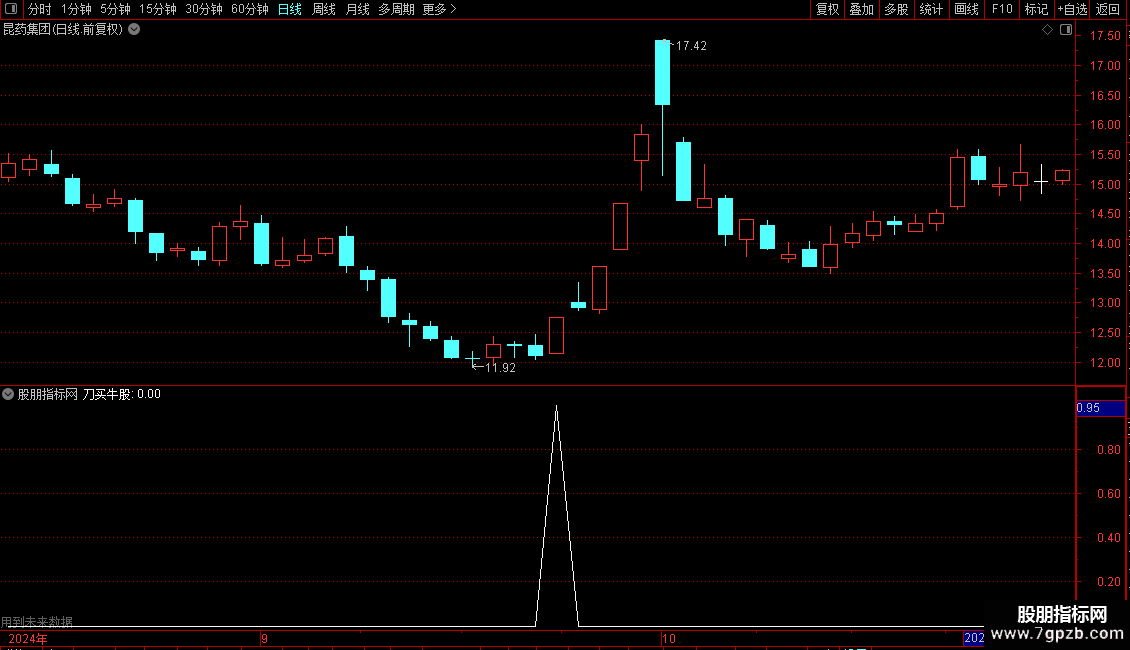Click the diamond icon in main chart corner
Viewport: 1130px width, 650px height.
tap(1047, 30)
